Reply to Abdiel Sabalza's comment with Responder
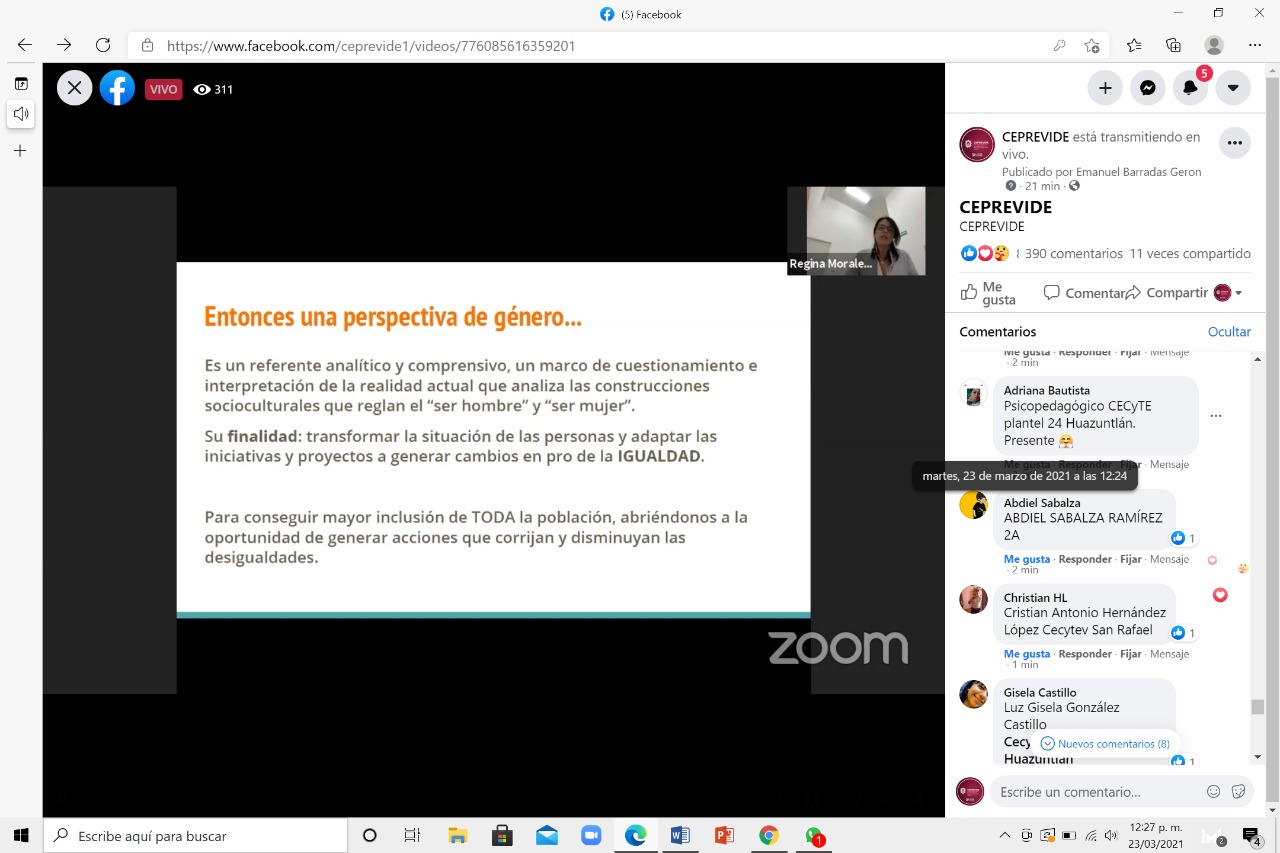The image size is (1280, 853). click(x=1085, y=559)
